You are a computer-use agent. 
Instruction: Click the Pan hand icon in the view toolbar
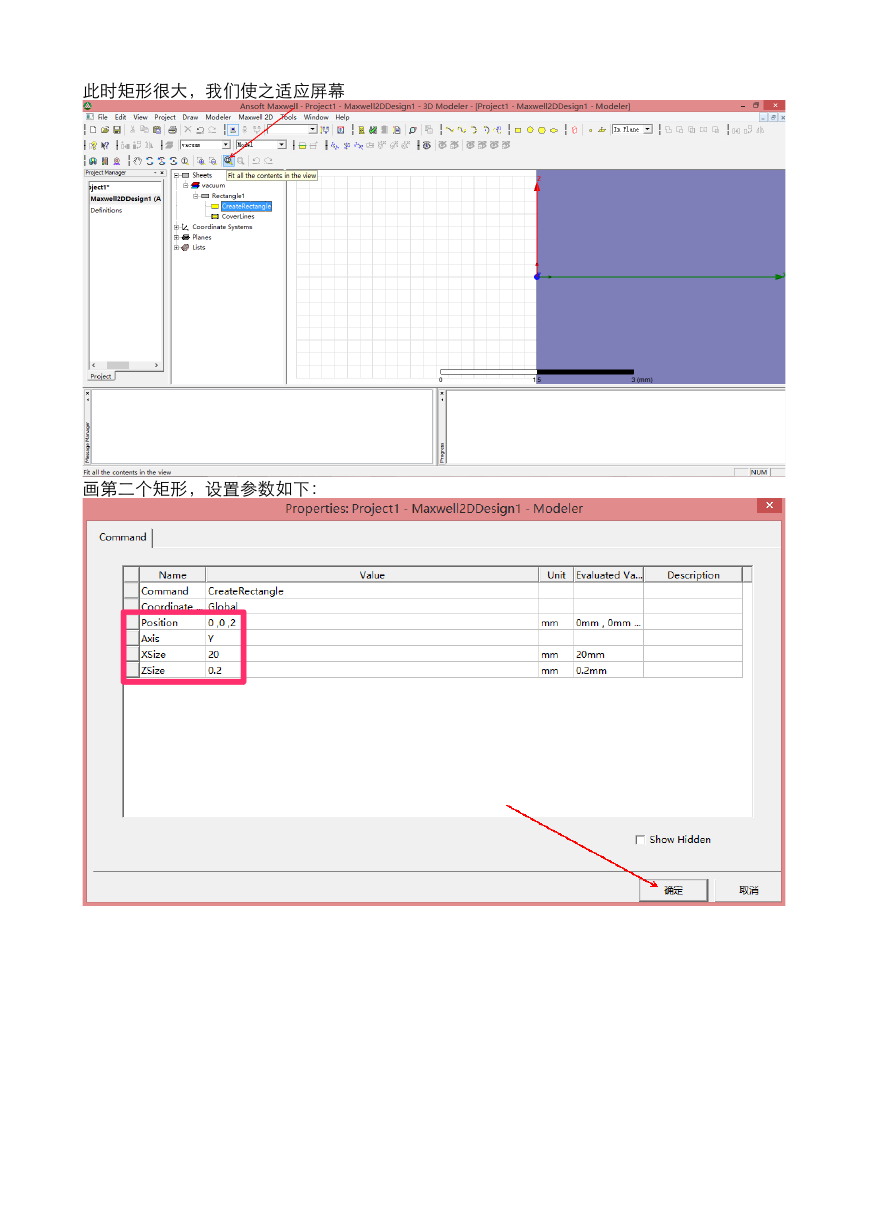click(x=138, y=160)
